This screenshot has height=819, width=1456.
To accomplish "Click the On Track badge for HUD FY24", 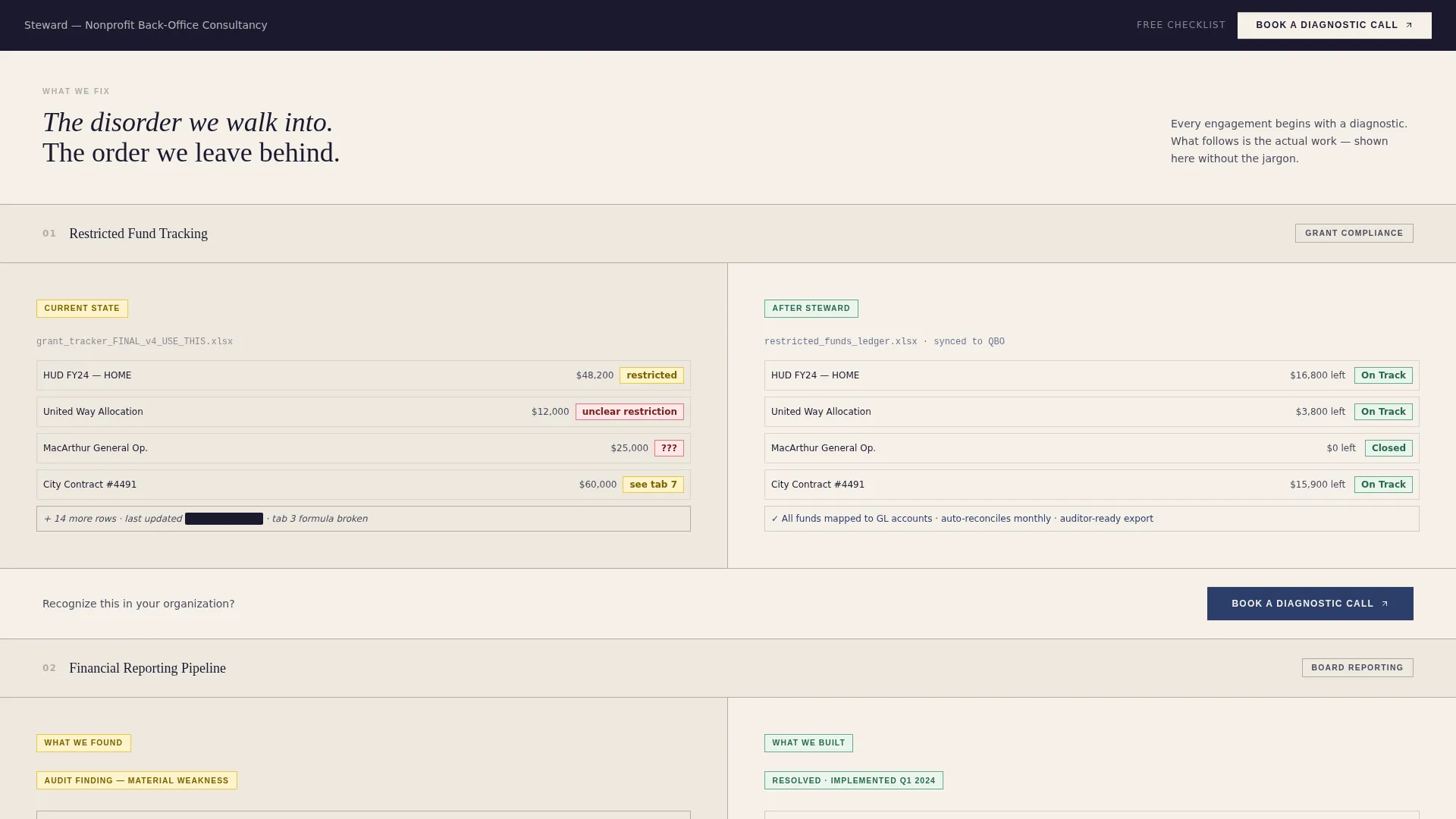I will pyautogui.click(x=1383, y=375).
